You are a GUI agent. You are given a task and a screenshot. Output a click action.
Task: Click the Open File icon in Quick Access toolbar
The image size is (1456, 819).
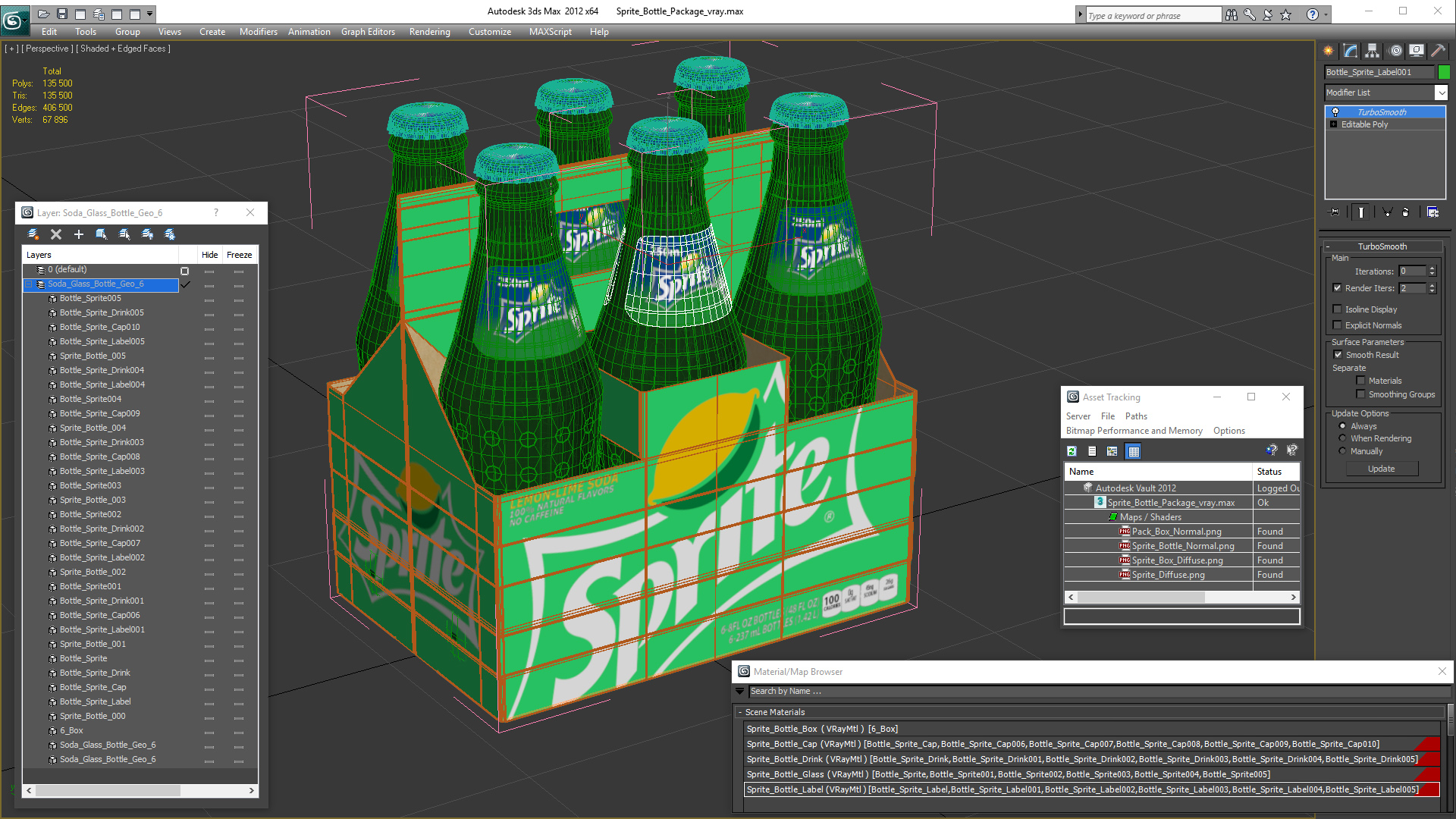pyautogui.click(x=43, y=14)
